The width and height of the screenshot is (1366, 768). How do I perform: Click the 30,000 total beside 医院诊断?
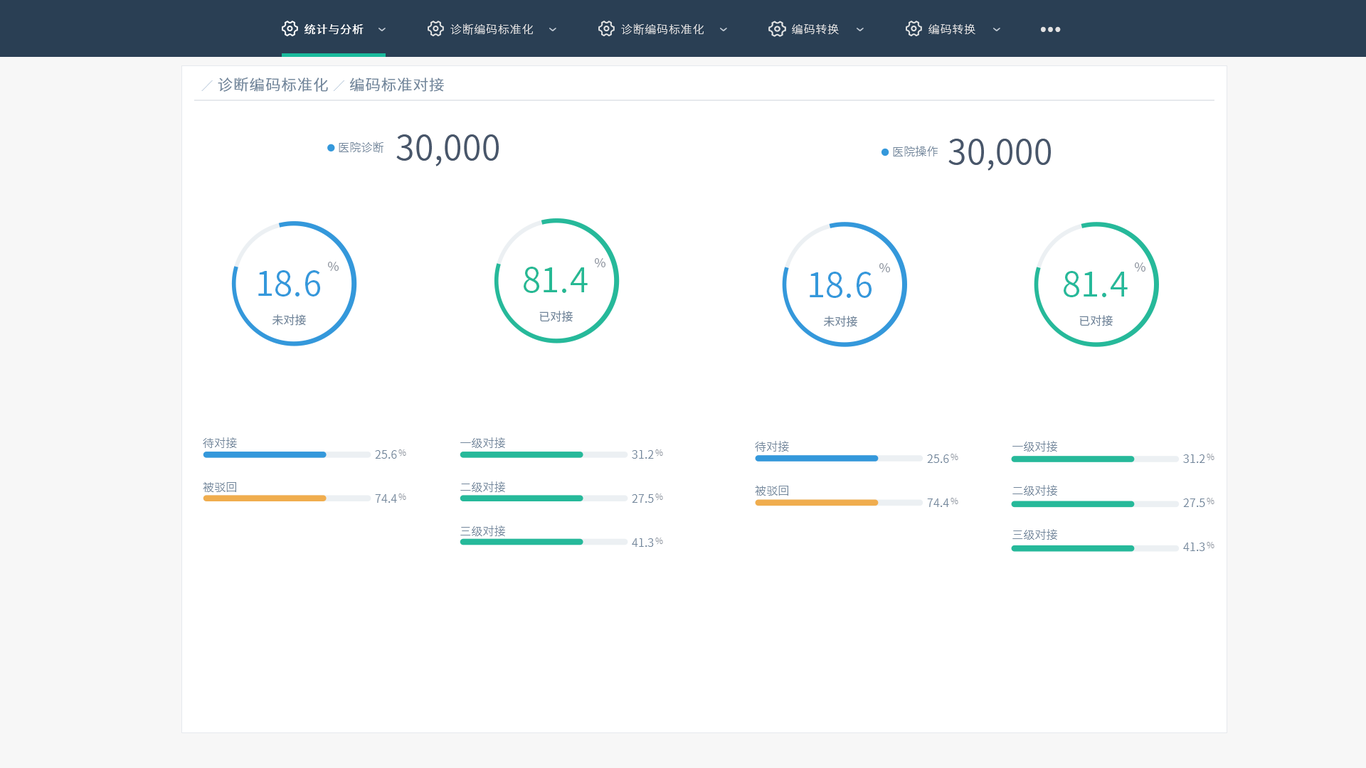coord(448,148)
